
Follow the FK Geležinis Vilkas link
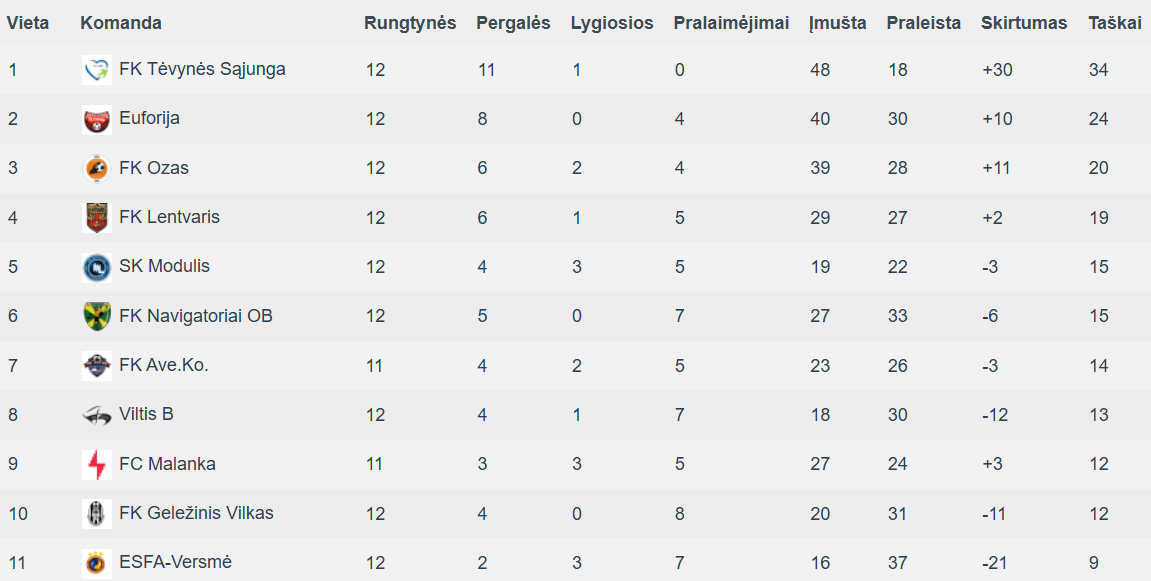[x=196, y=513]
